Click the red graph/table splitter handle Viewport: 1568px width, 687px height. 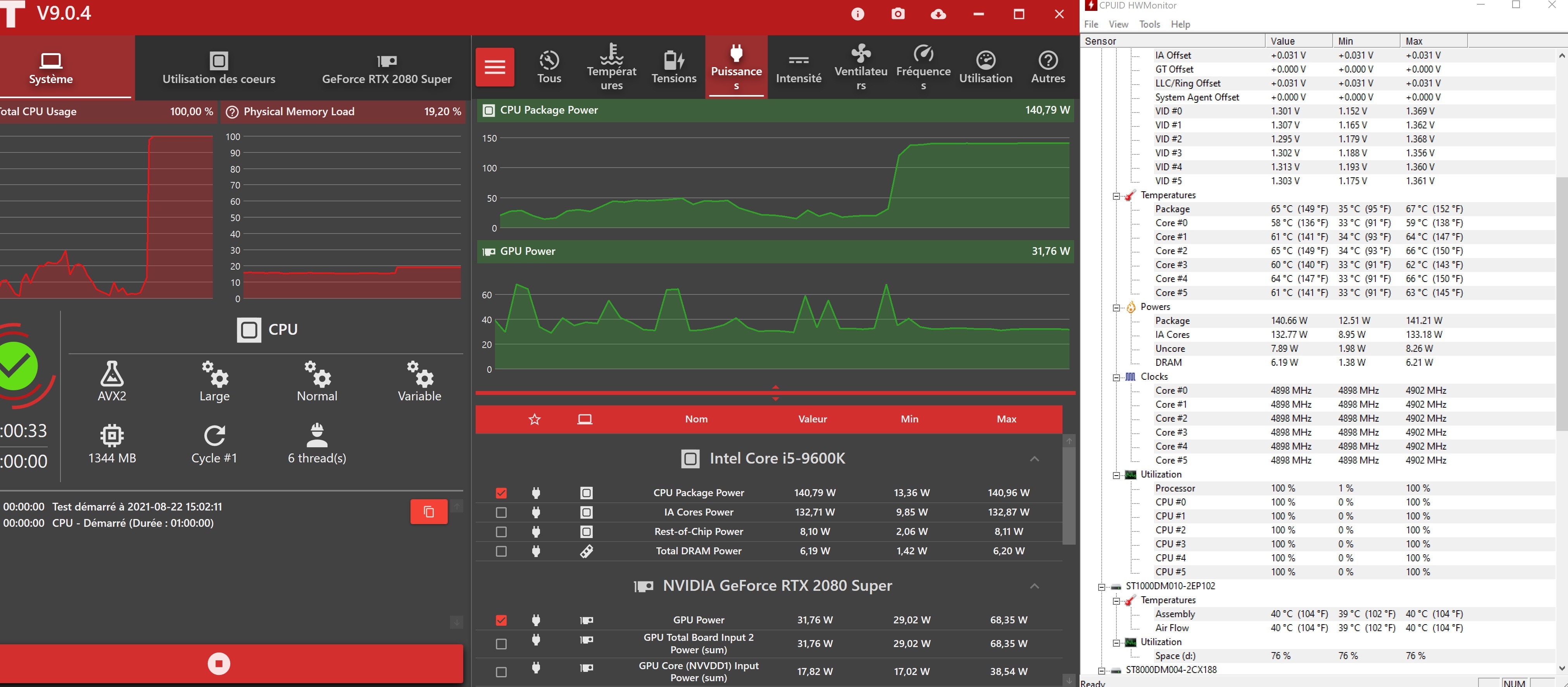click(x=775, y=393)
